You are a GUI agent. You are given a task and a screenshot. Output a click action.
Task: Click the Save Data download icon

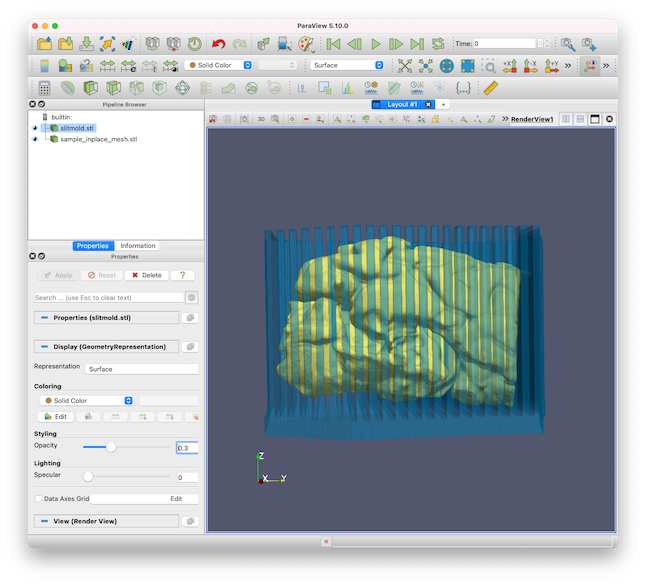(87, 44)
